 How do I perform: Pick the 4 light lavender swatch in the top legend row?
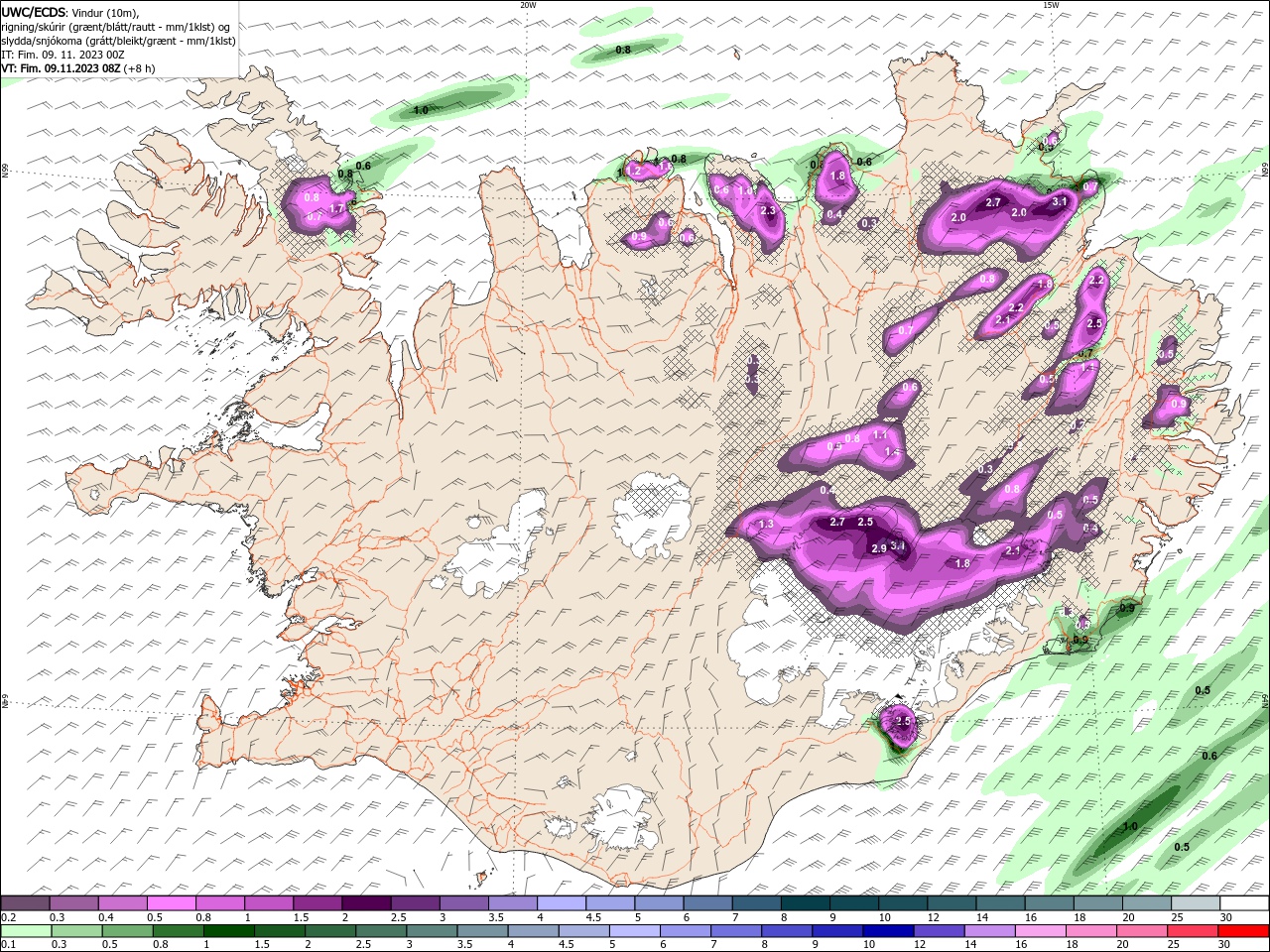pyautogui.click(x=561, y=902)
